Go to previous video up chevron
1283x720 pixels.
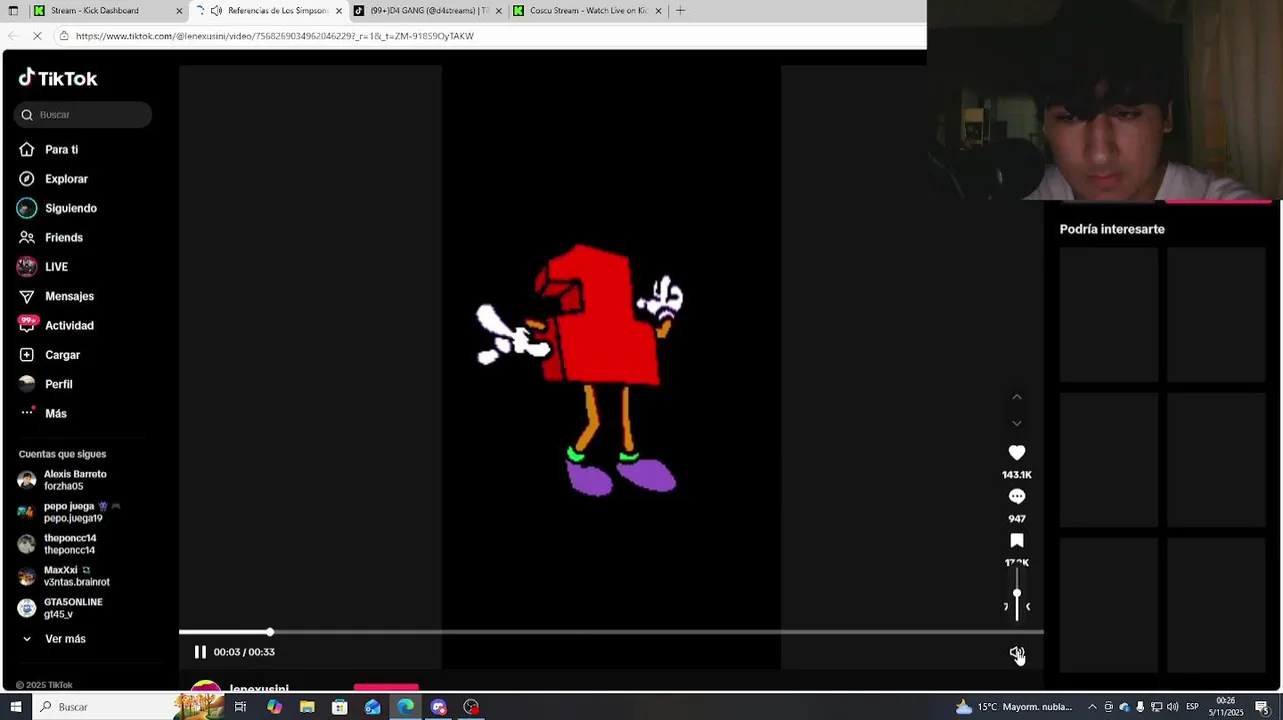coord(1017,397)
